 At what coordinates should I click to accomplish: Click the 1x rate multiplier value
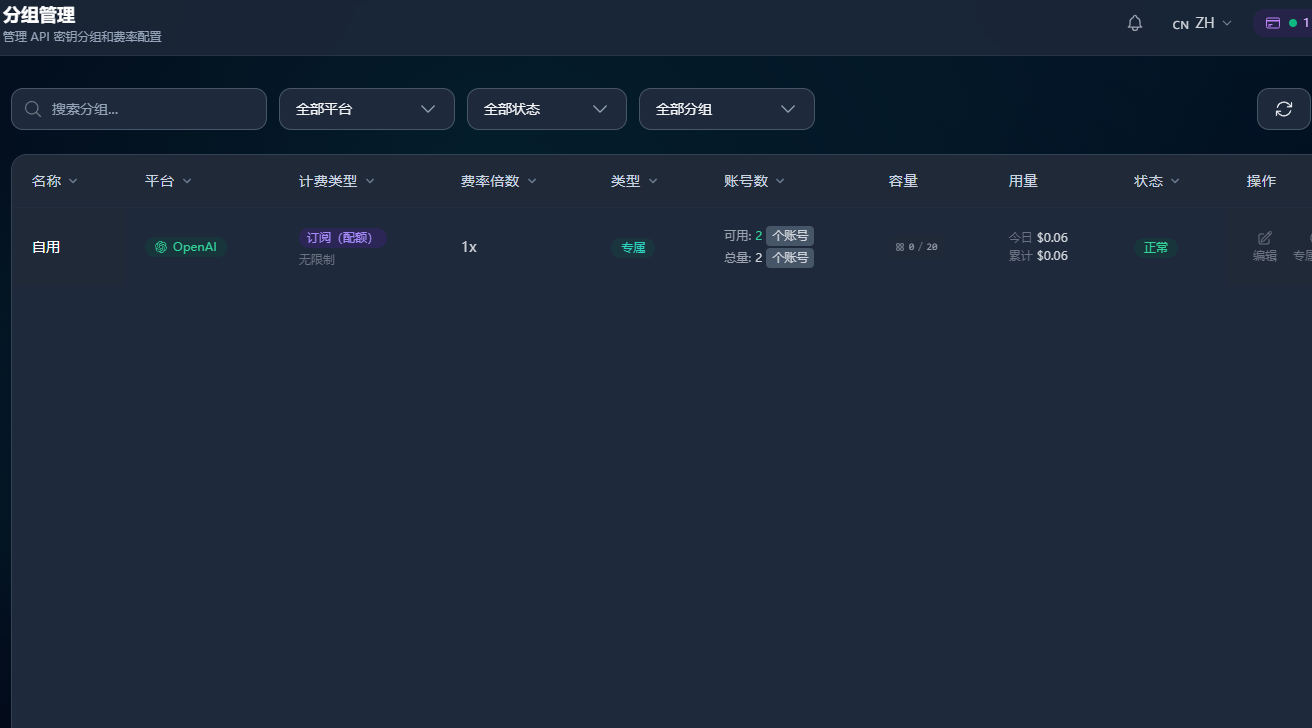click(469, 247)
